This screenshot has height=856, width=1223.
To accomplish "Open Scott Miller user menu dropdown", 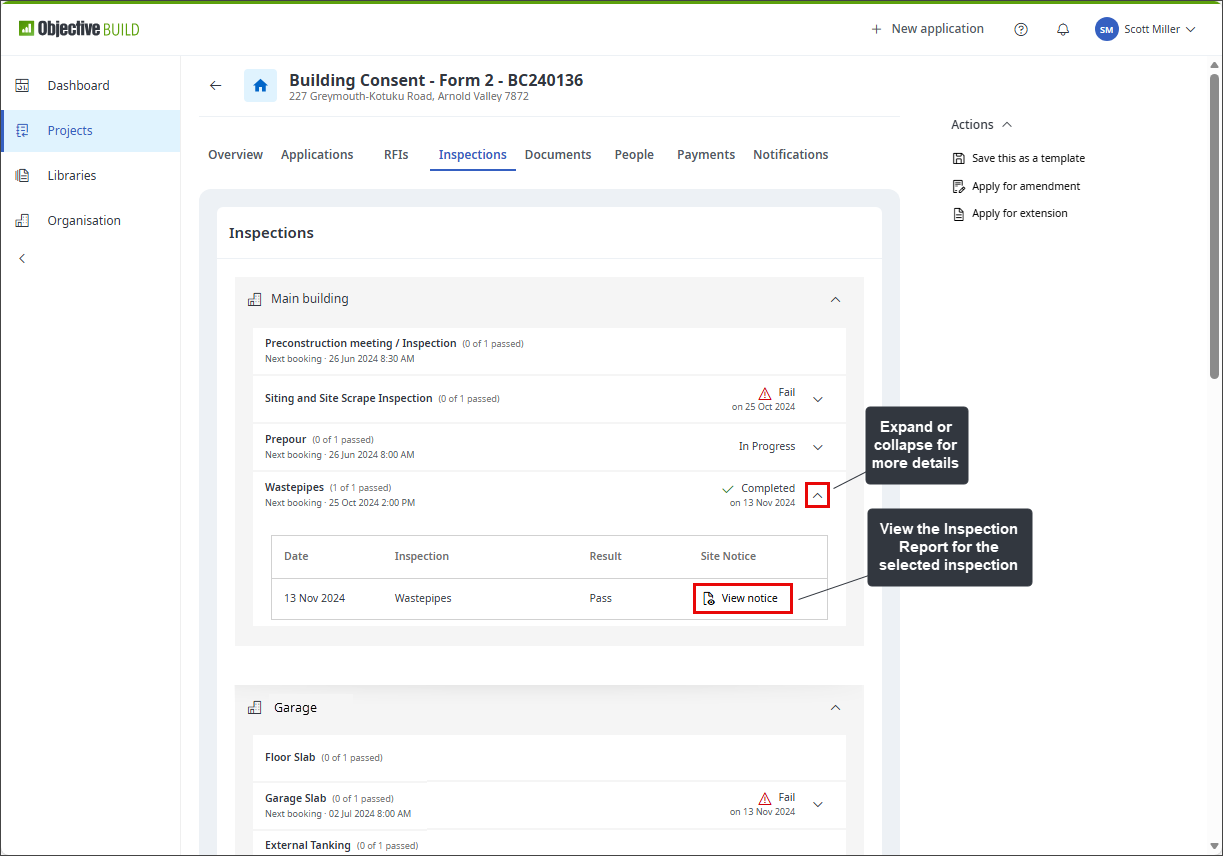I will [1146, 30].
